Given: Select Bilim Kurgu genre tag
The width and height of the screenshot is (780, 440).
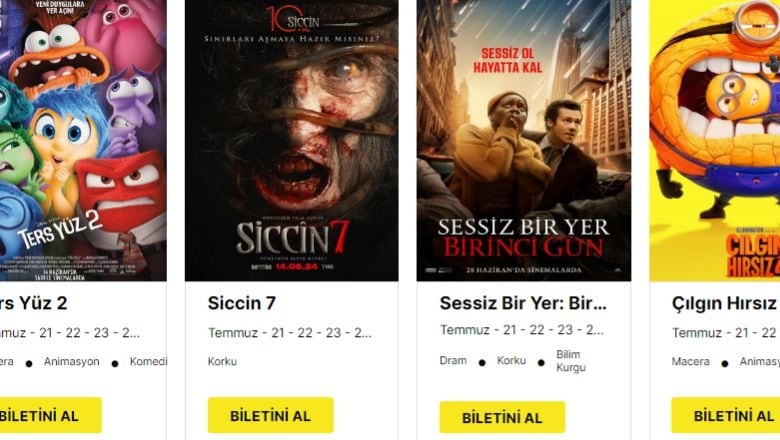Looking at the screenshot, I should click(x=571, y=361).
